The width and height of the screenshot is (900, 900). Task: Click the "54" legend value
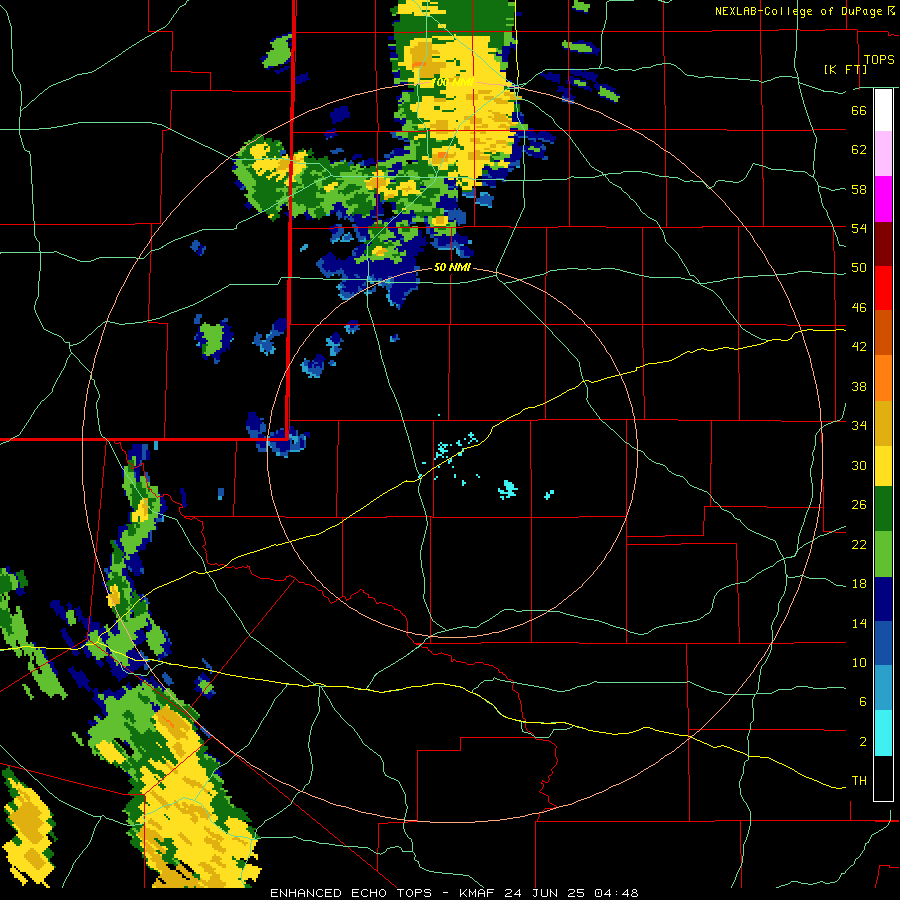point(859,228)
